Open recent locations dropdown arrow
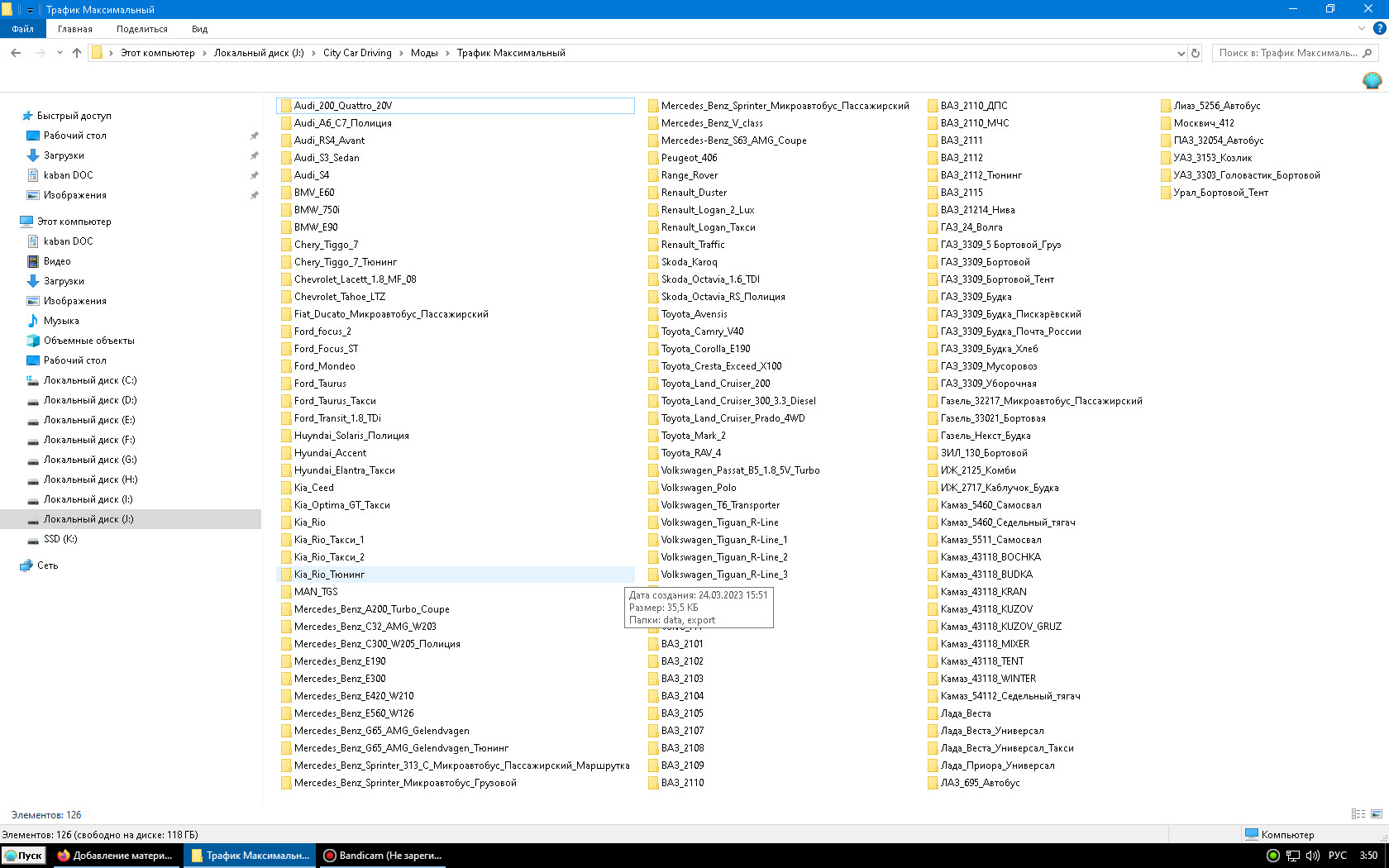The width and height of the screenshot is (1389, 868). (x=60, y=53)
